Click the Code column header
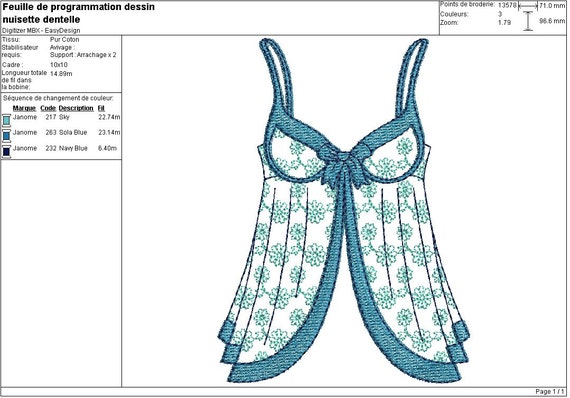The height and width of the screenshot is (398, 570). click(x=48, y=108)
